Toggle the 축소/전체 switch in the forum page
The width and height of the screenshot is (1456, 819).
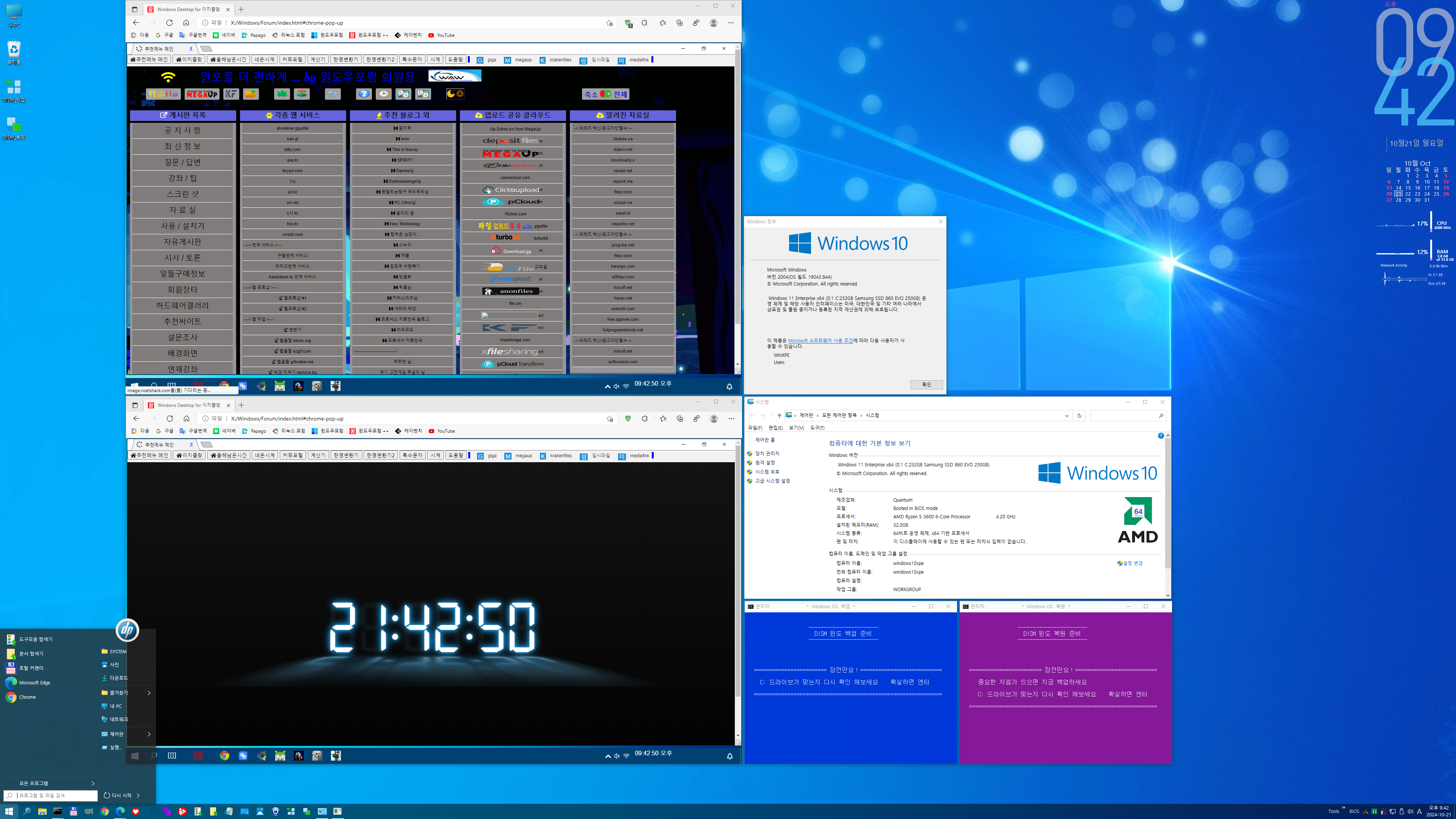tap(606, 94)
